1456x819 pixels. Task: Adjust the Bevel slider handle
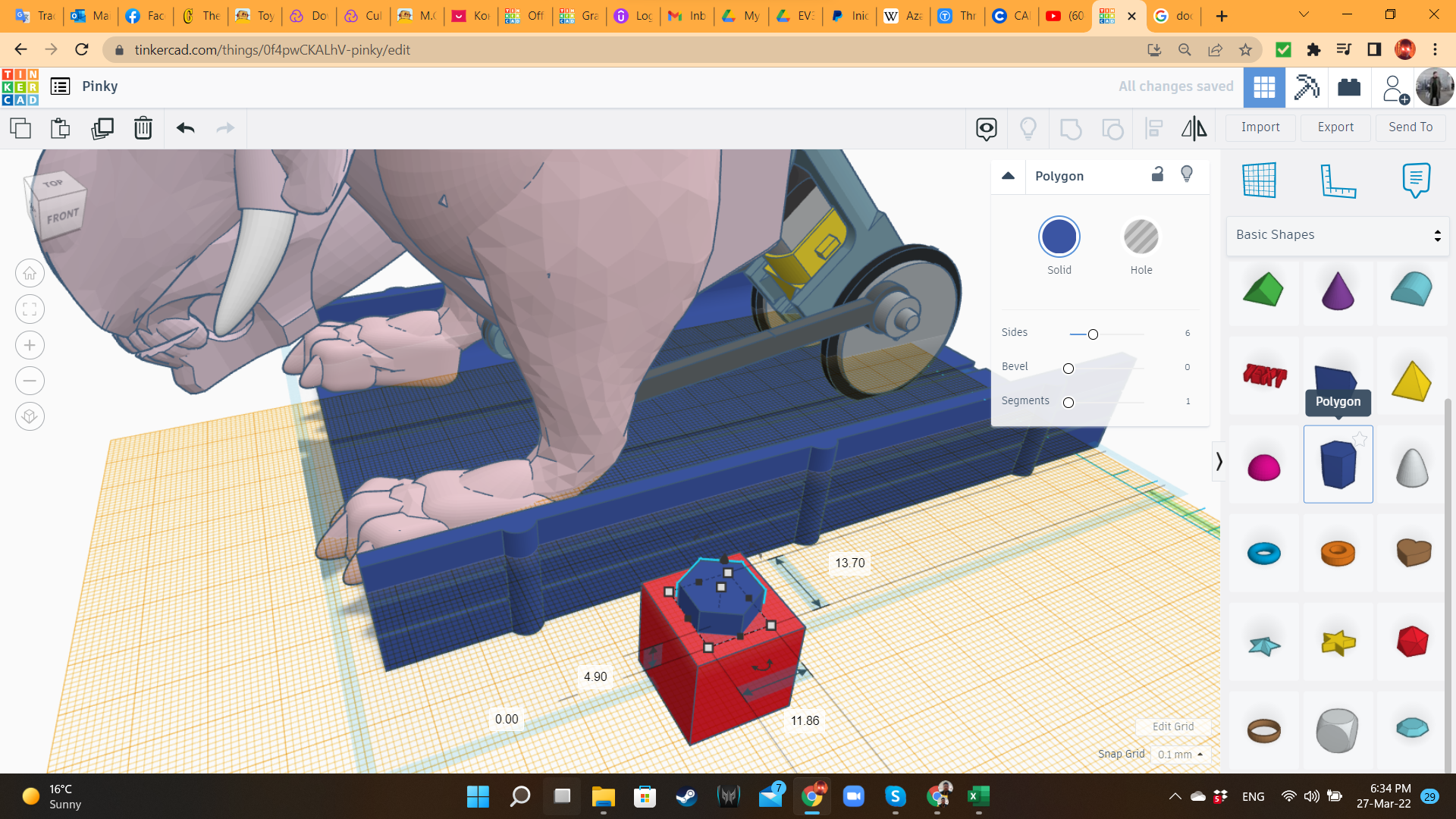click(1068, 369)
